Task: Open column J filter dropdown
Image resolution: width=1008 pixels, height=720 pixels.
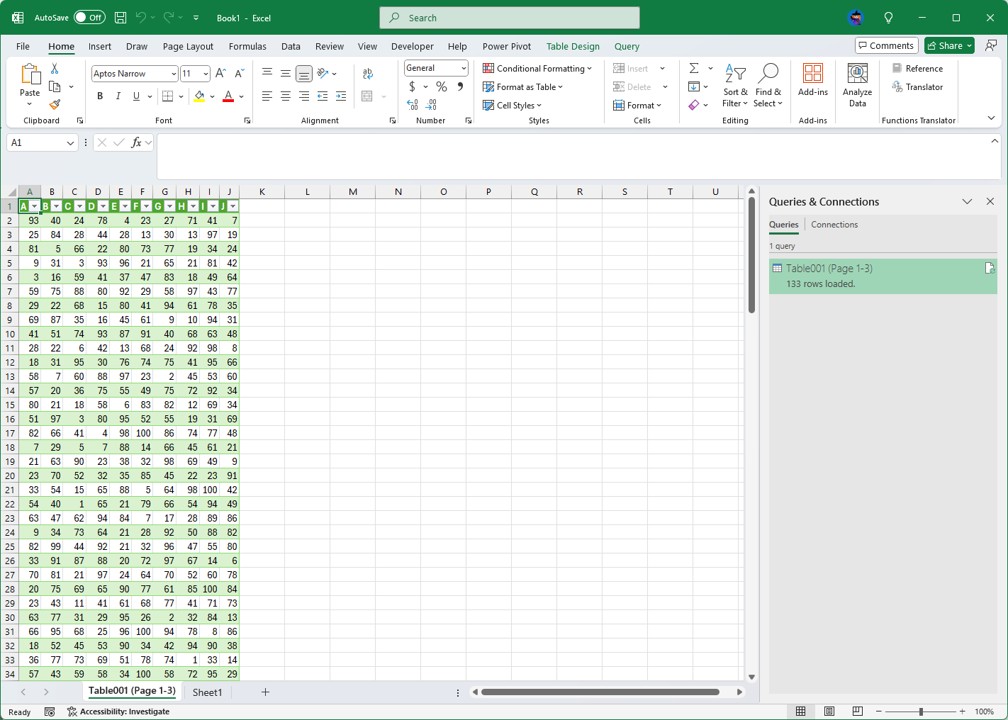Action: (233, 206)
